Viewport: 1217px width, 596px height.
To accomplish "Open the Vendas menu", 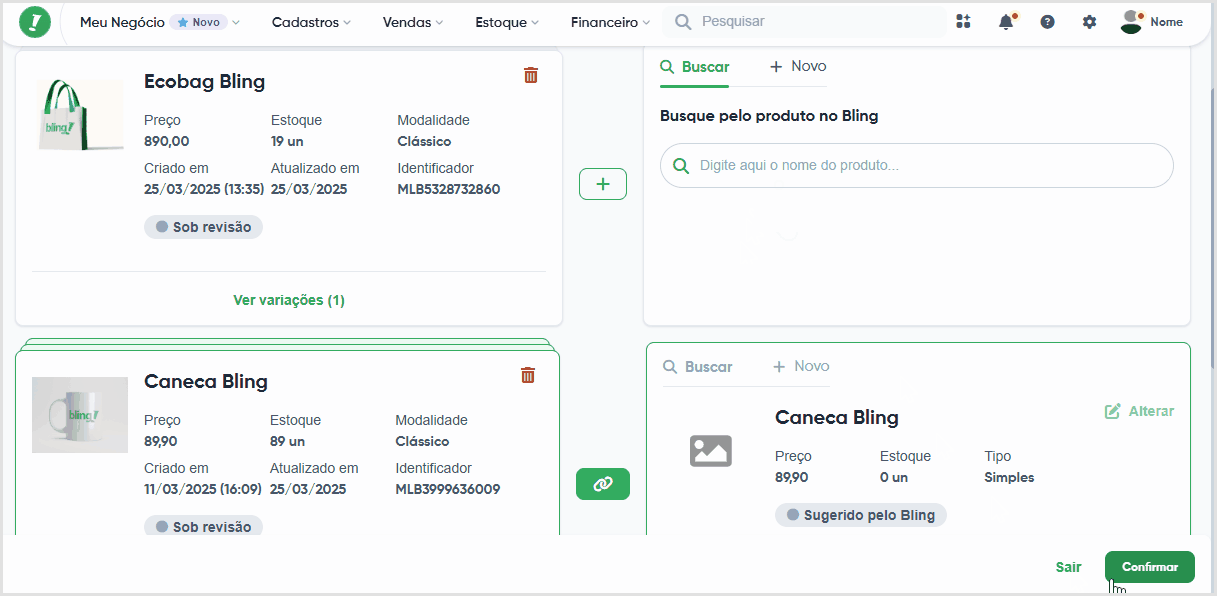I will pyautogui.click(x=413, y=22).
